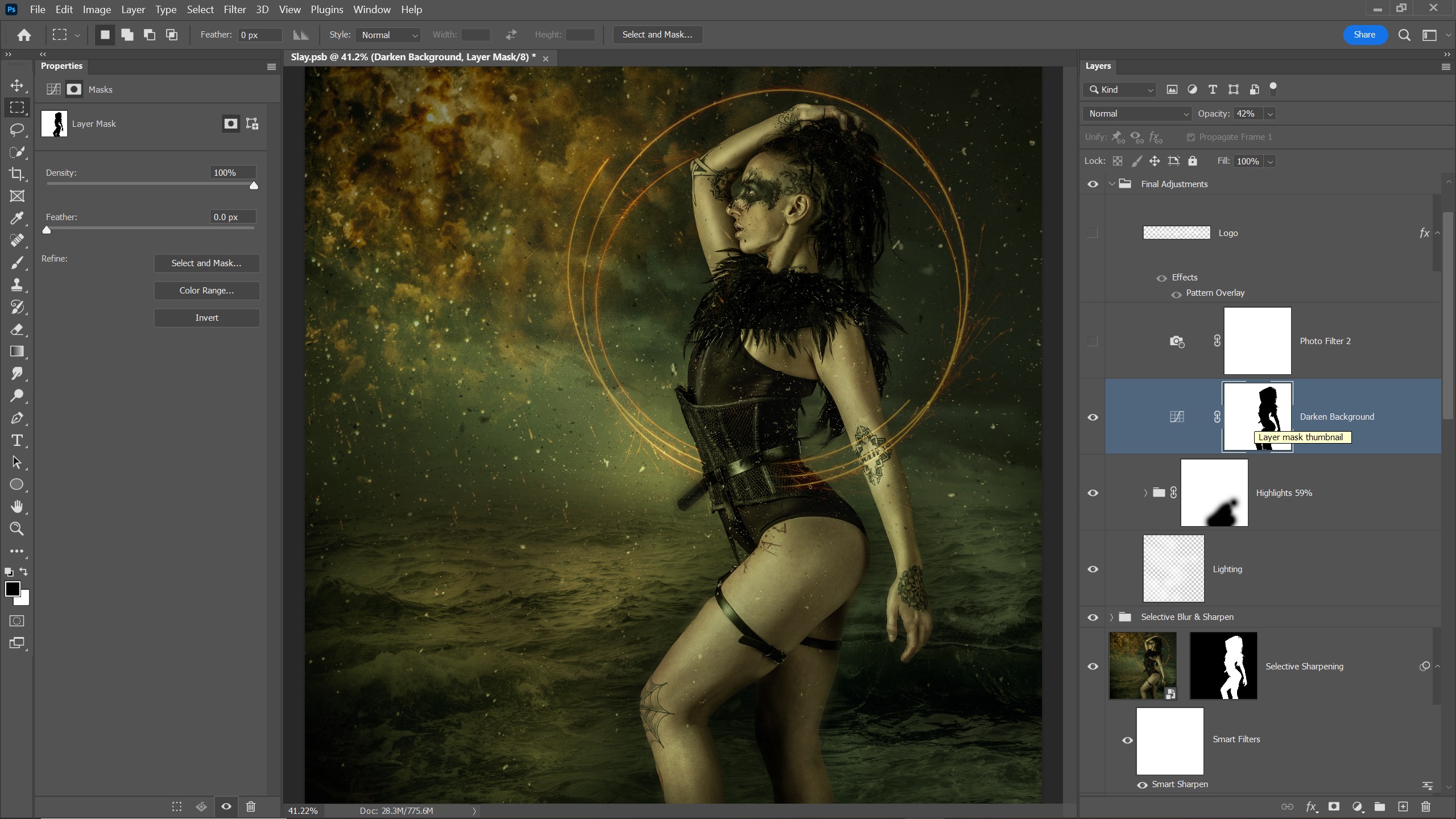The image size is (1456, 819).
Task: Open the Layer menu
Action: (133, 10)
